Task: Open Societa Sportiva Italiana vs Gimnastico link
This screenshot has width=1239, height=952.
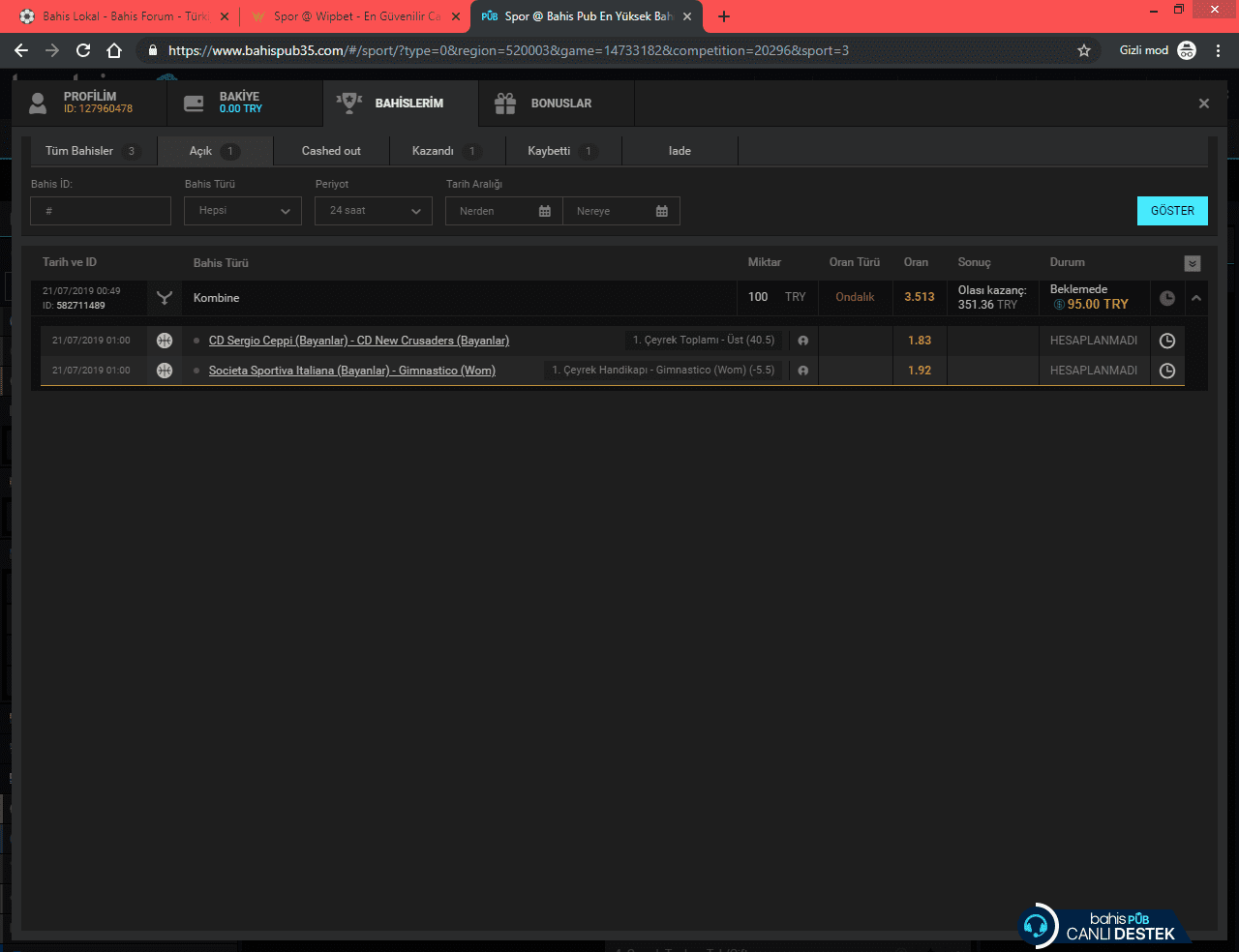Action: click(352, 371)
